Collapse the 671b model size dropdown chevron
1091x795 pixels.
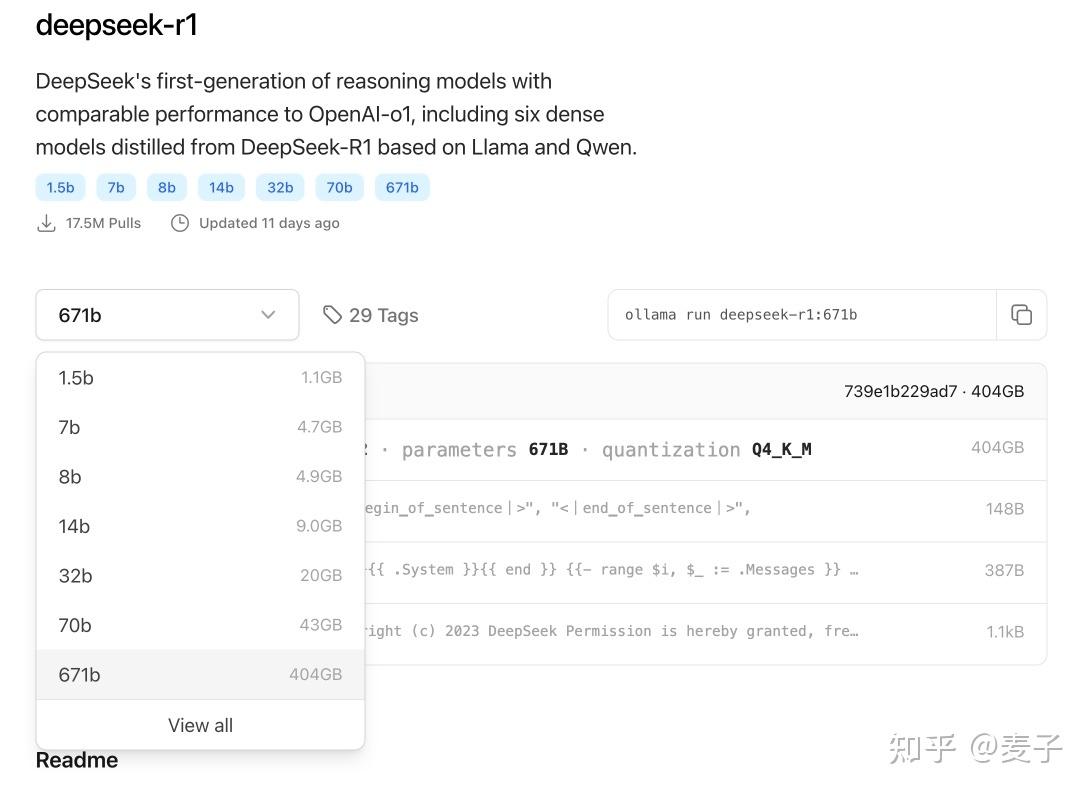pos(267,314)
